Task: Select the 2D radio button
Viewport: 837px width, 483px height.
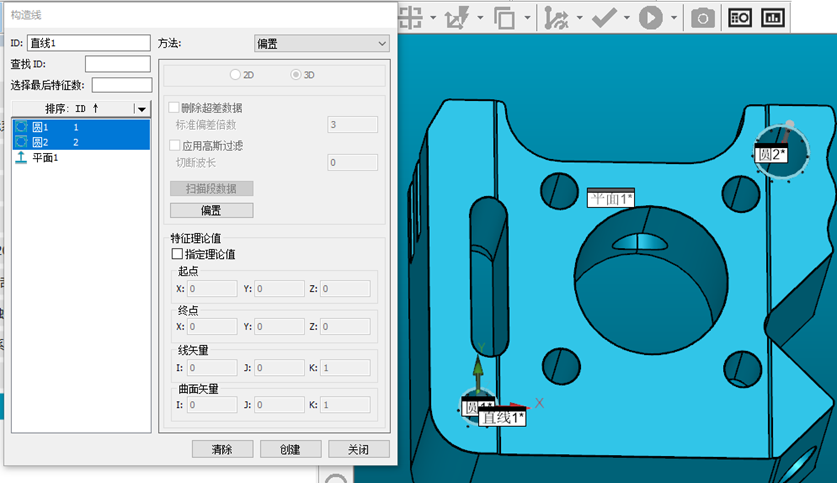Action: (x=236, y=75)
